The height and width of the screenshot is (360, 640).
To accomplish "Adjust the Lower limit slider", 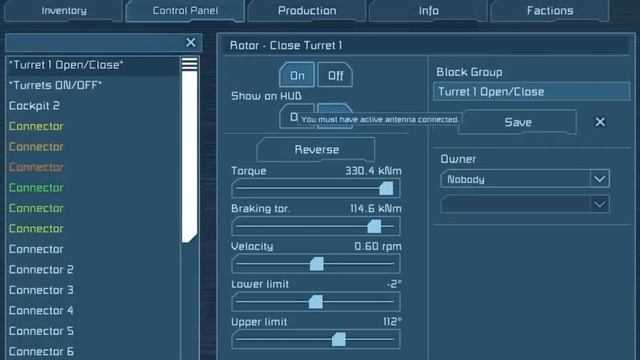I will [316, 302].
